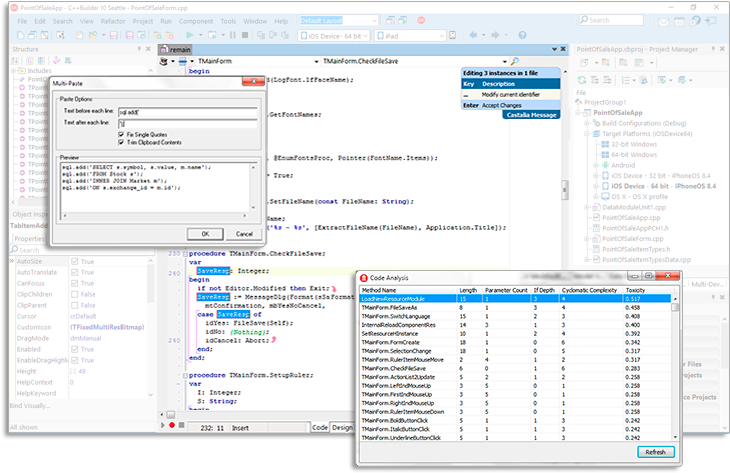Toggle the AutoTranslate True checkbox
The height and width of the screenshot is (473, 730).
coord(74,272)
